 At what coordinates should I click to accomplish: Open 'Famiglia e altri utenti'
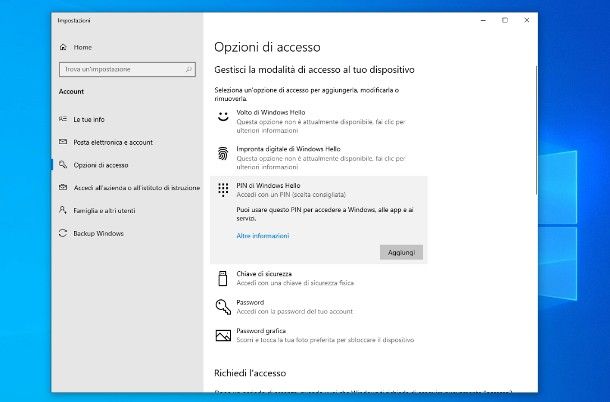point(104,211)
